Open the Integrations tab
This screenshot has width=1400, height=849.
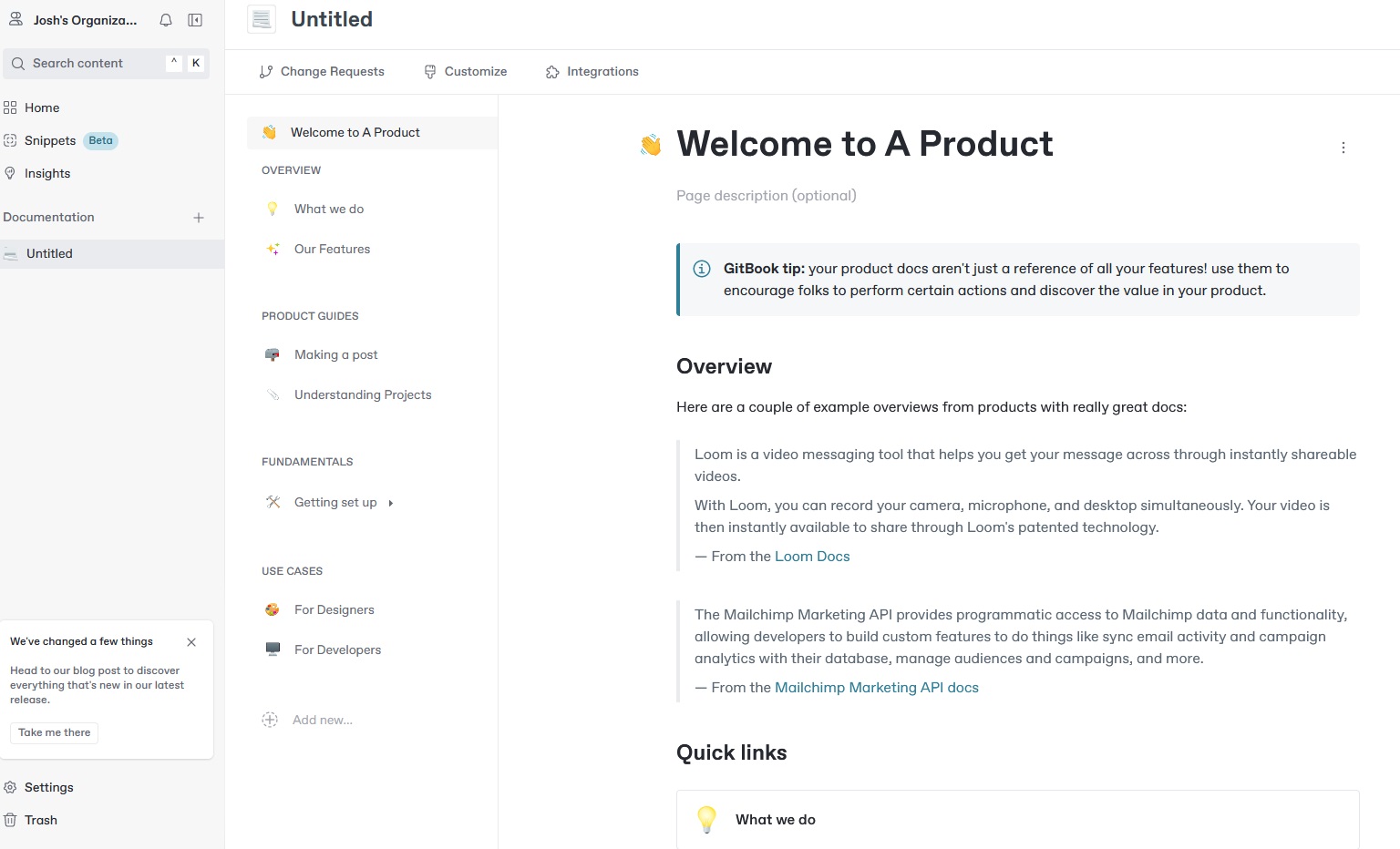(x=592, y=71)
